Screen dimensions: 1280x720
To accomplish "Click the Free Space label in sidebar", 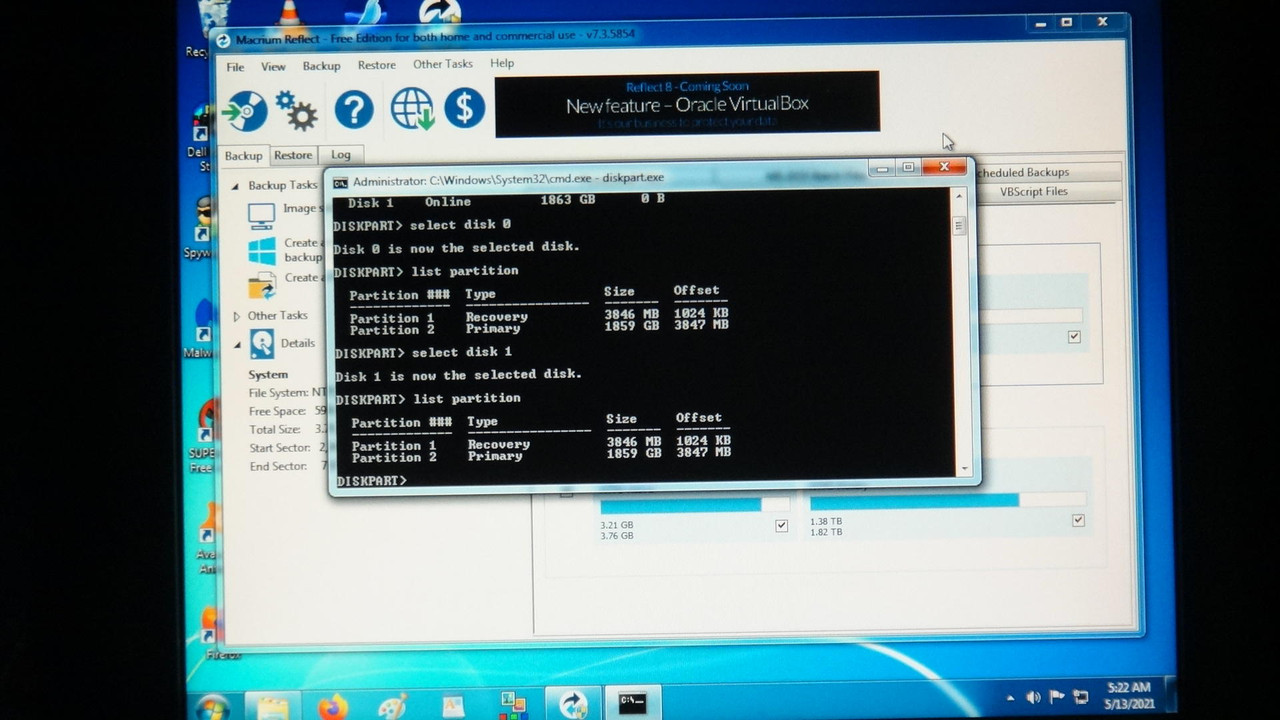I will pyautogui.click(x=277, y=411).
